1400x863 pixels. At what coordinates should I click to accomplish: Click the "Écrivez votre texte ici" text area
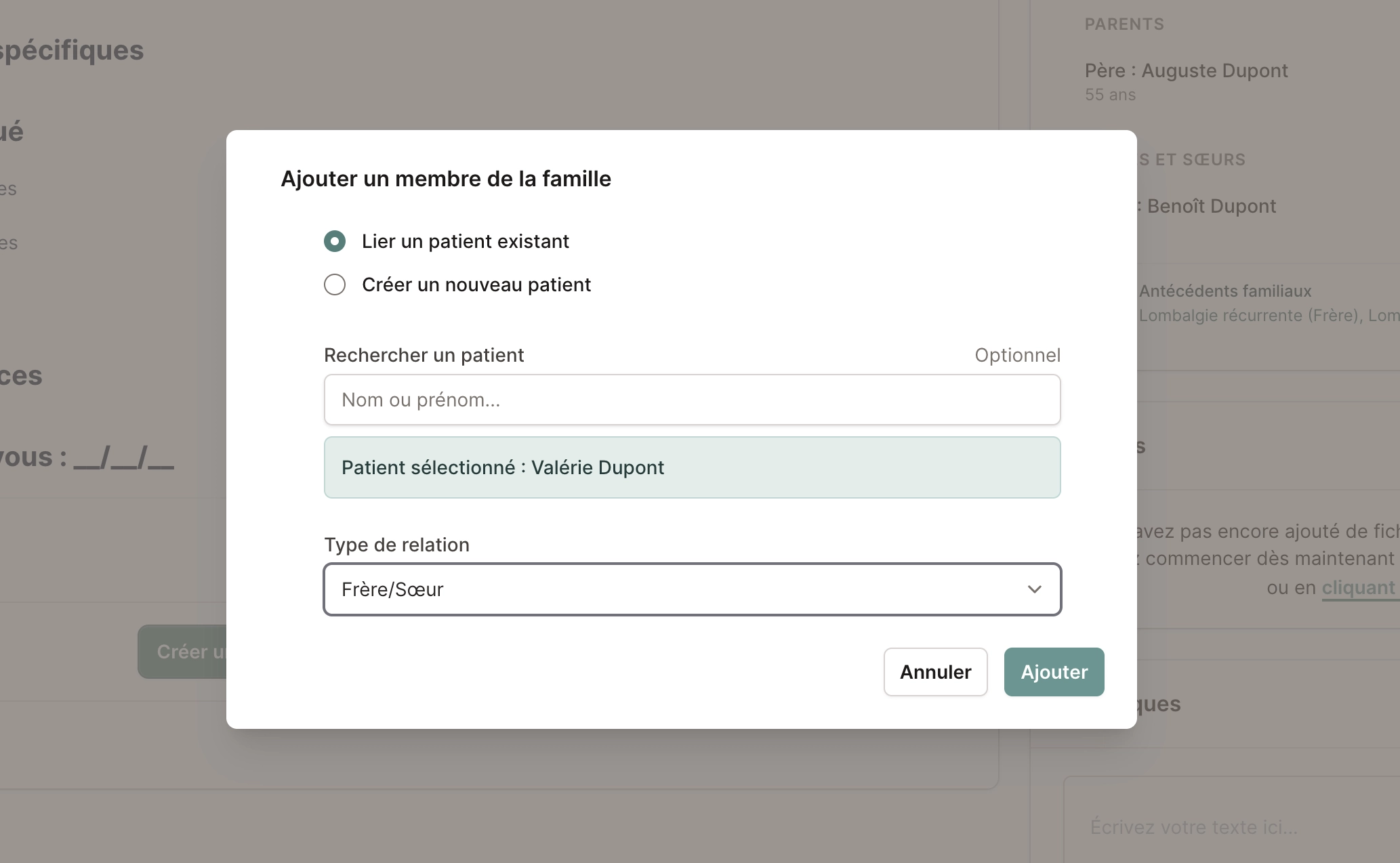(1193, 826)
